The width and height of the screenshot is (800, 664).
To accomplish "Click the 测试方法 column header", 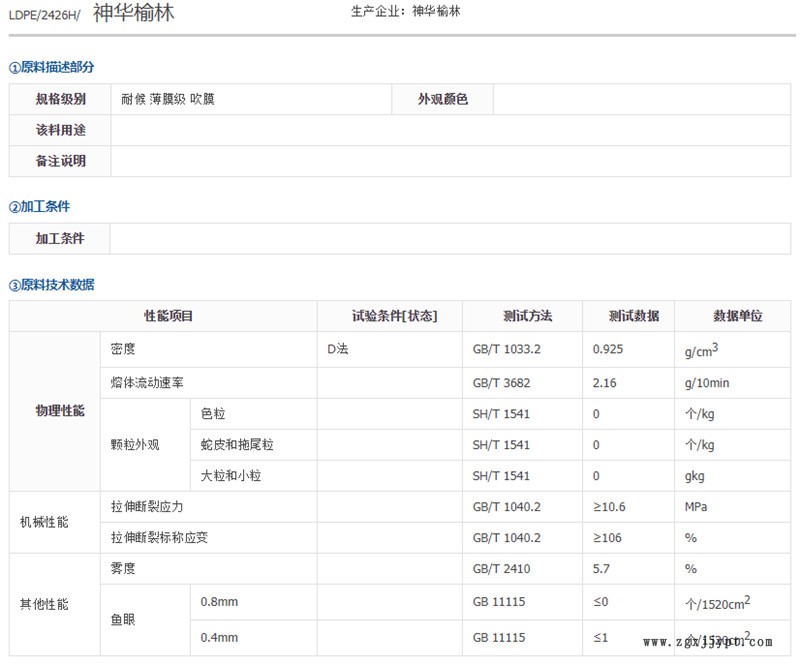I will click(527, 316).
